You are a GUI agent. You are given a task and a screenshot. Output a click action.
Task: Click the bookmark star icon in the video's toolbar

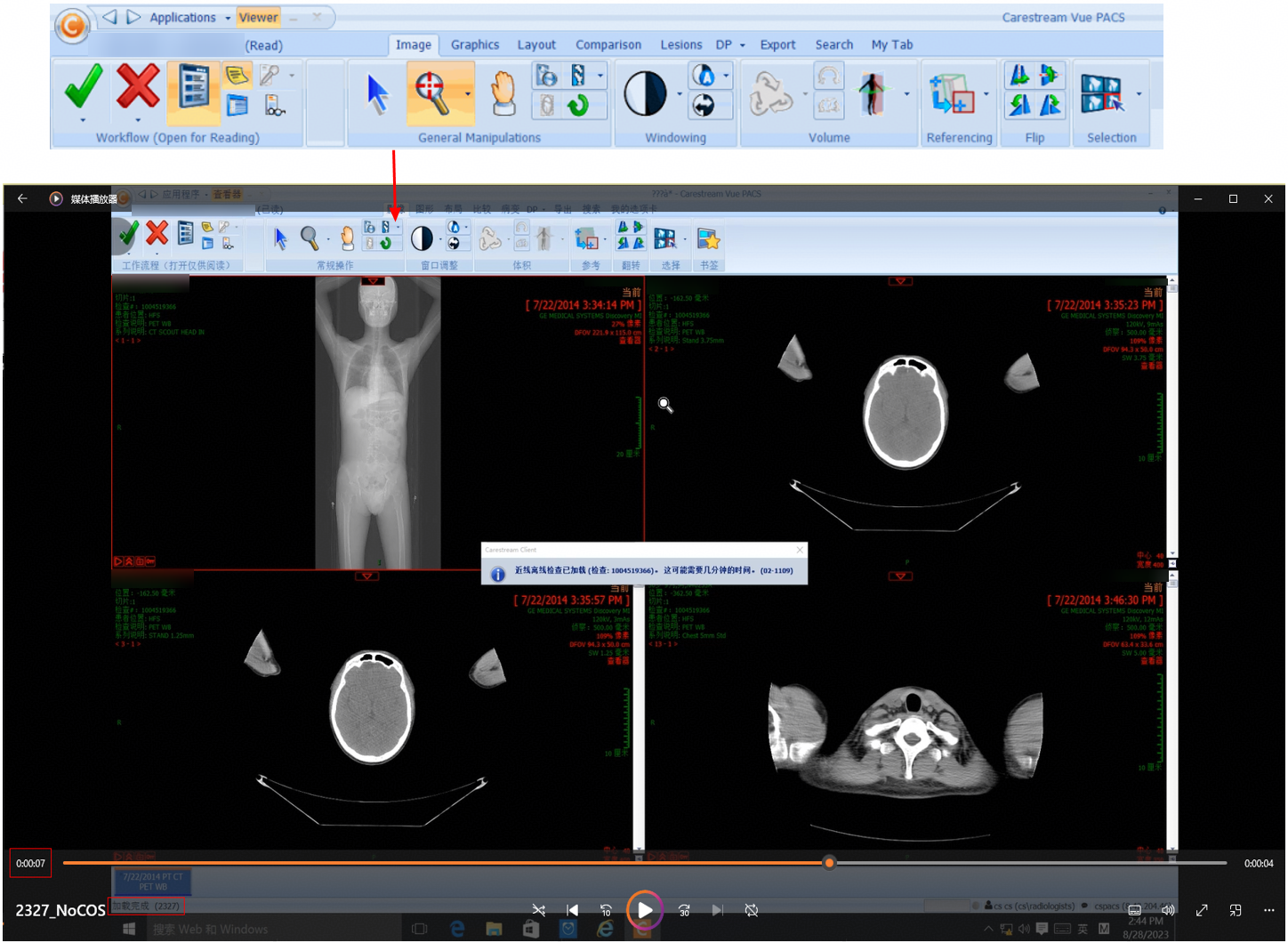(709, 238)
